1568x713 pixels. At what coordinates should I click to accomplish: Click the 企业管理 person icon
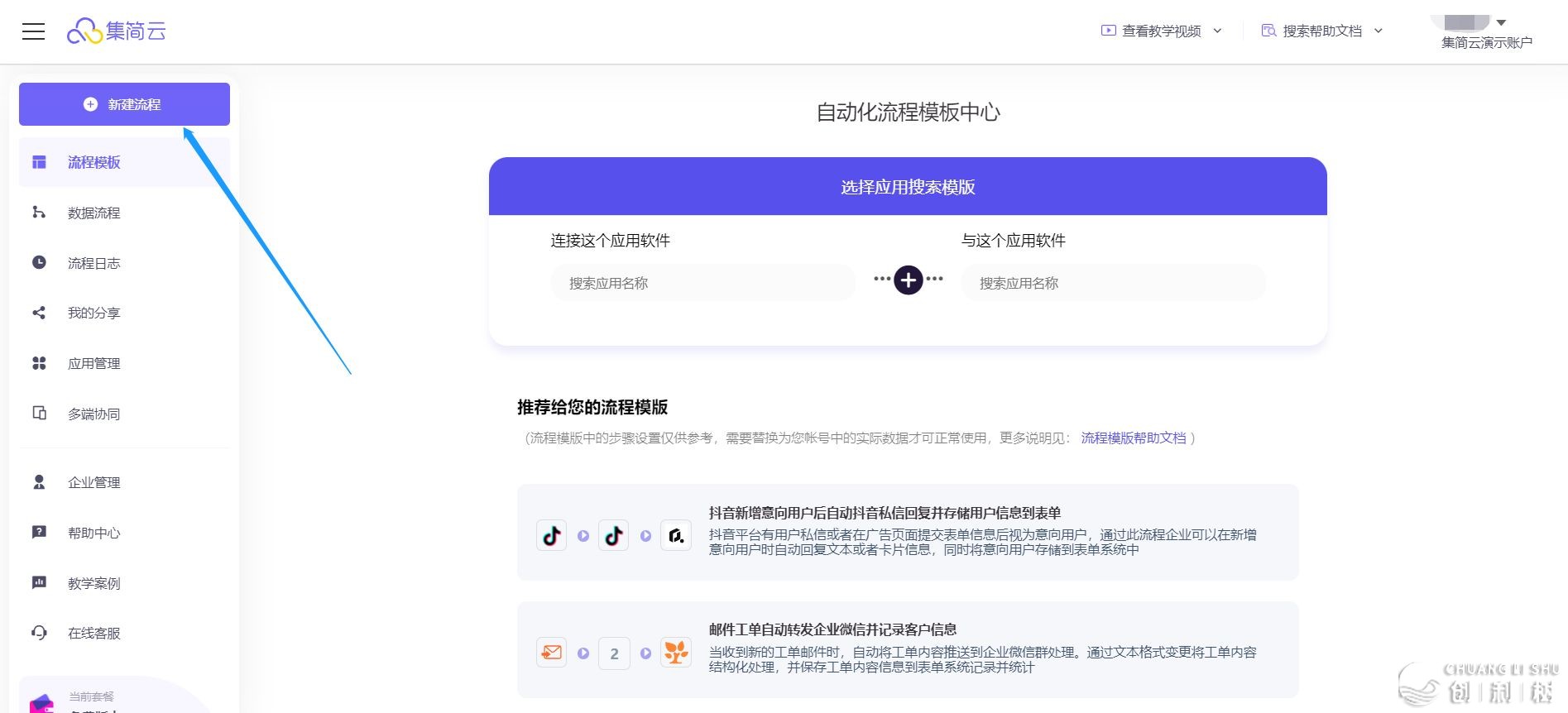[39, 482]
